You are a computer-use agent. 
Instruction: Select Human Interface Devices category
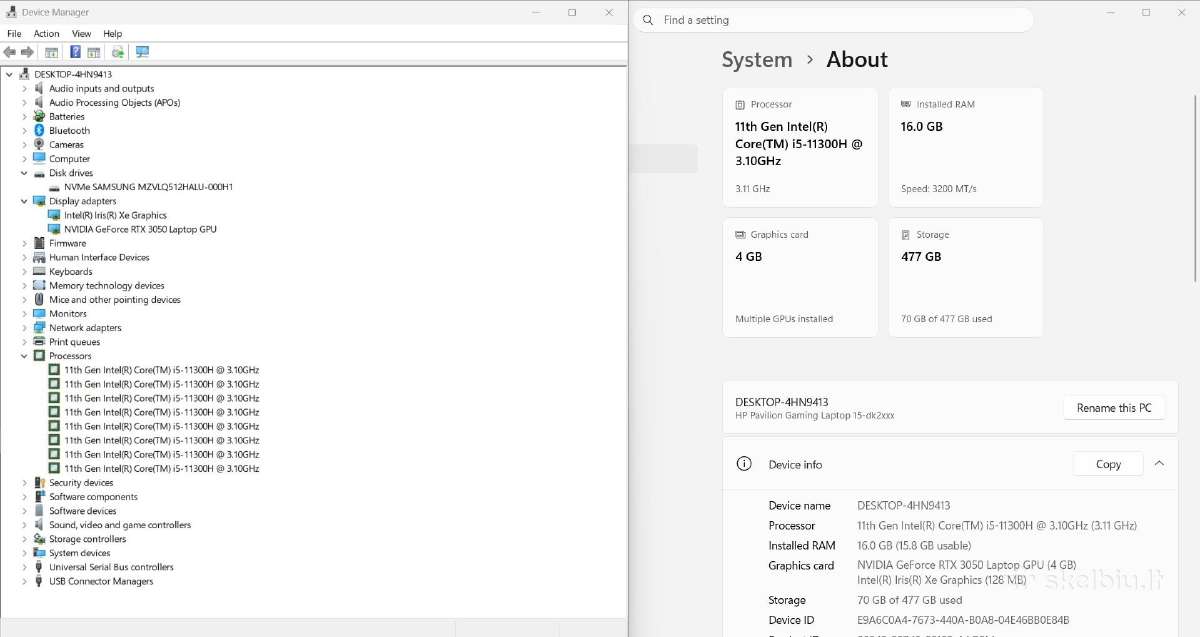click(x=99, y=258)
